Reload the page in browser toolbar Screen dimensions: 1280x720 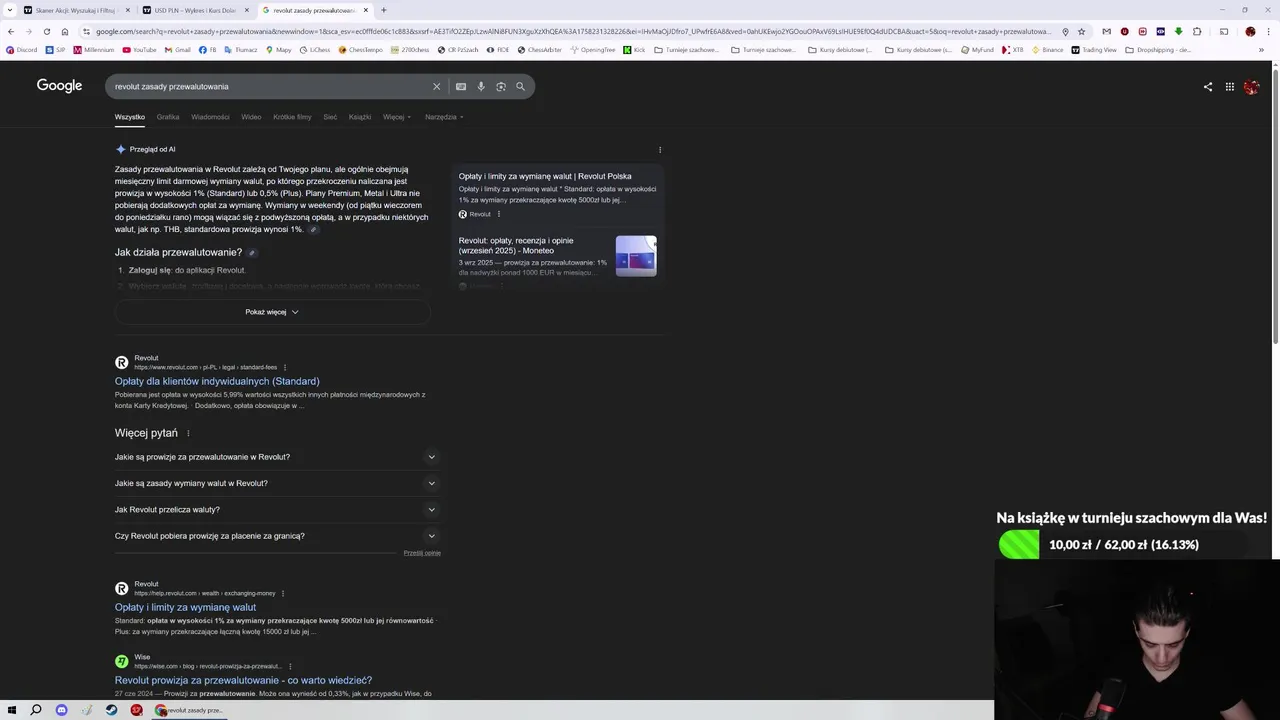pos(46,32)
